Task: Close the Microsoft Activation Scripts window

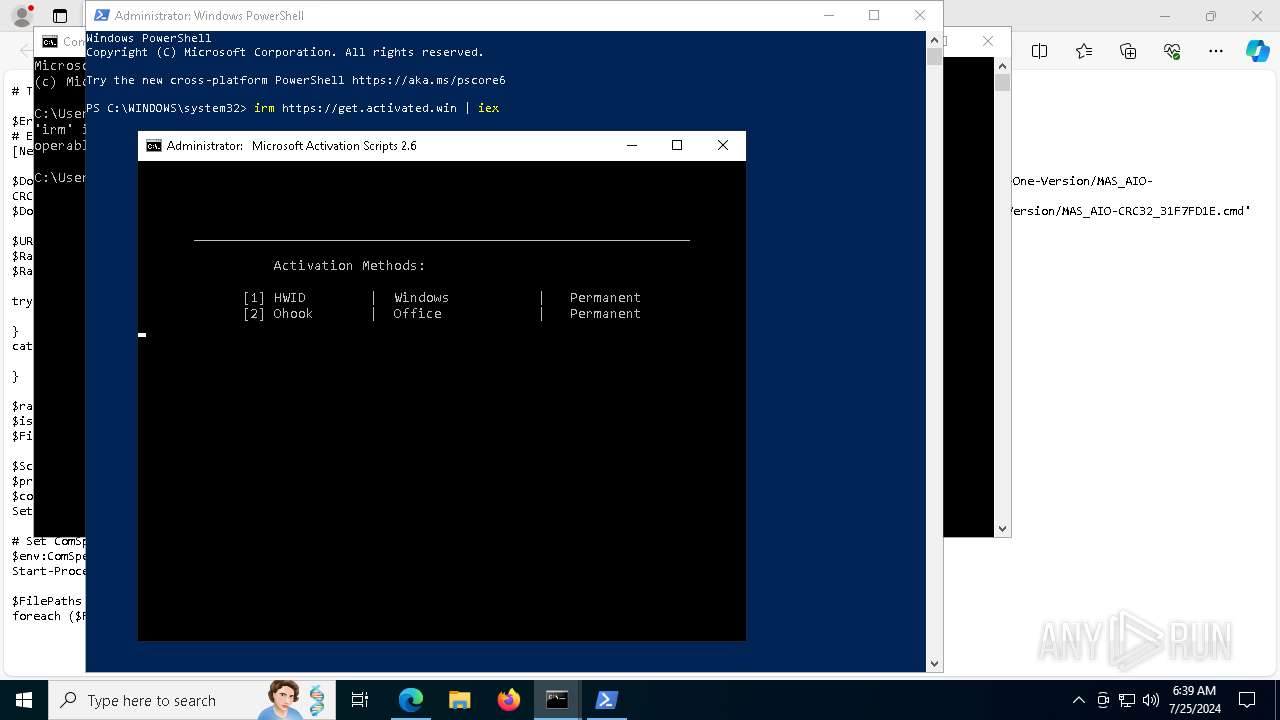Action: (723, 145)
